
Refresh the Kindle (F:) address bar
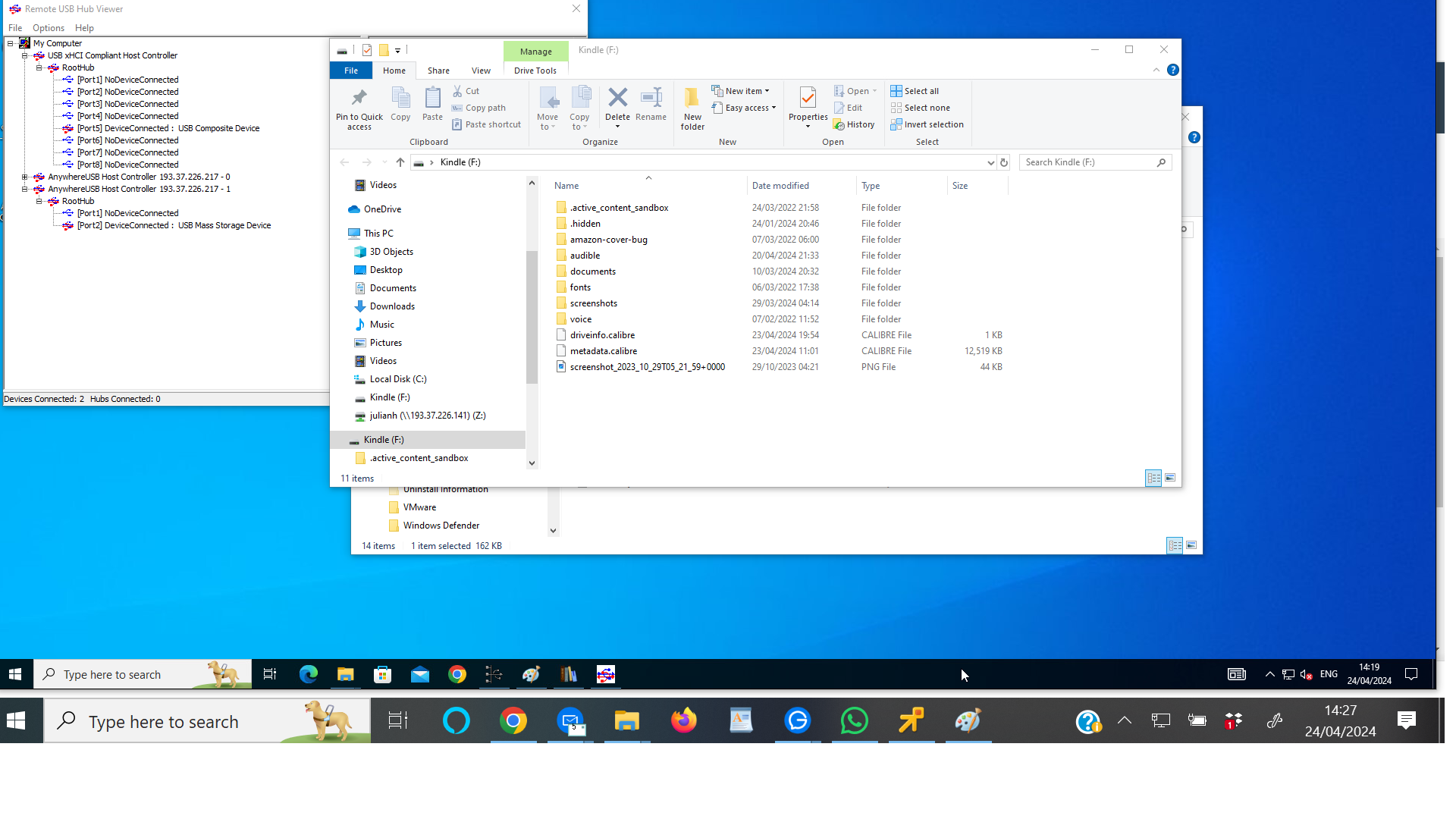click(x=1004, y=162)
